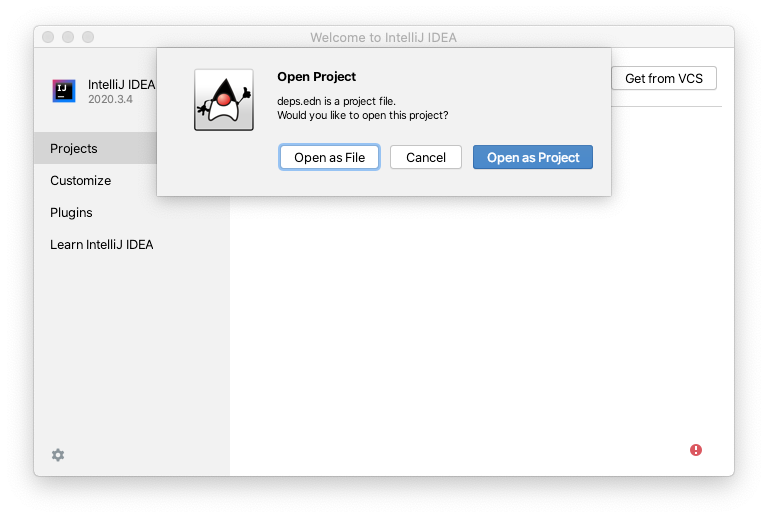Open the settings gear menu
The height and width of the screenshot is (518, 768).
tap(58, 455)
